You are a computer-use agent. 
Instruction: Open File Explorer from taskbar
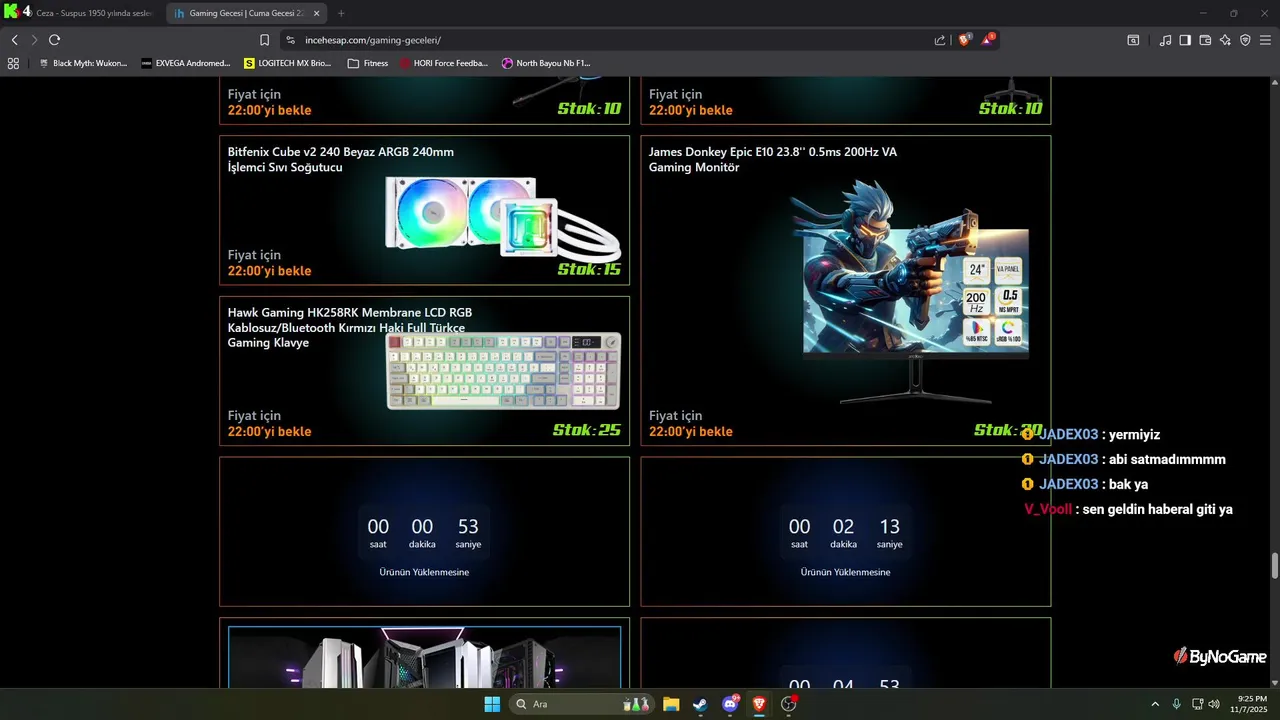click(671, 704)
